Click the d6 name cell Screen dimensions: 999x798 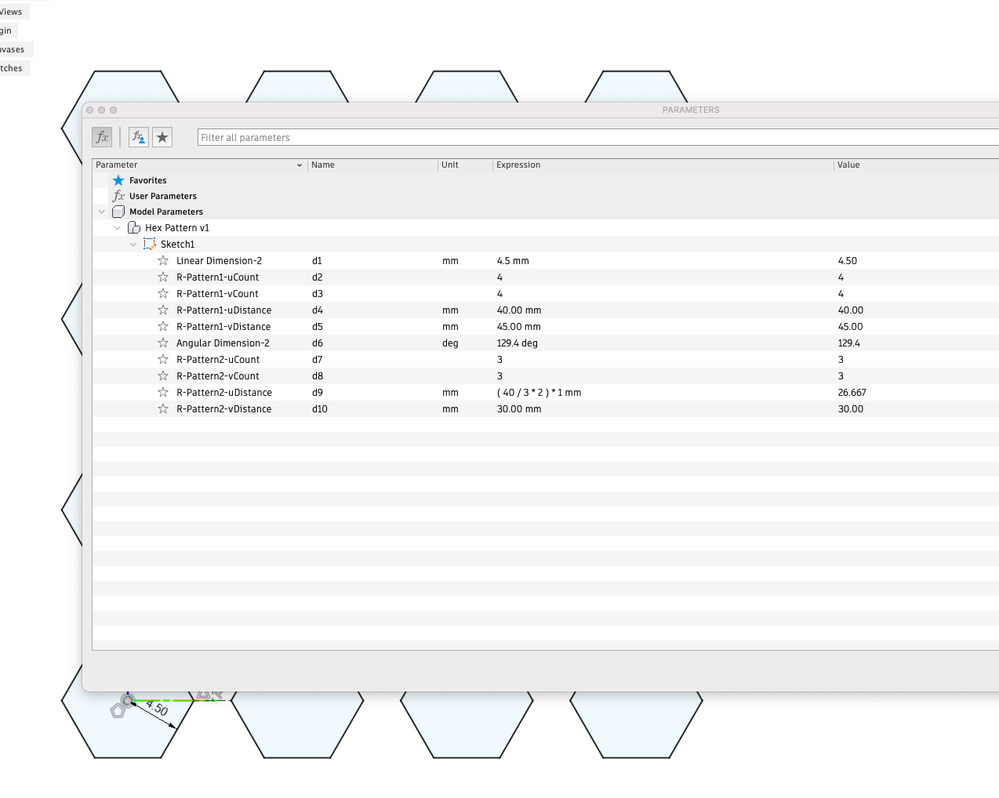pyautogui.click(x=317, y=343)
